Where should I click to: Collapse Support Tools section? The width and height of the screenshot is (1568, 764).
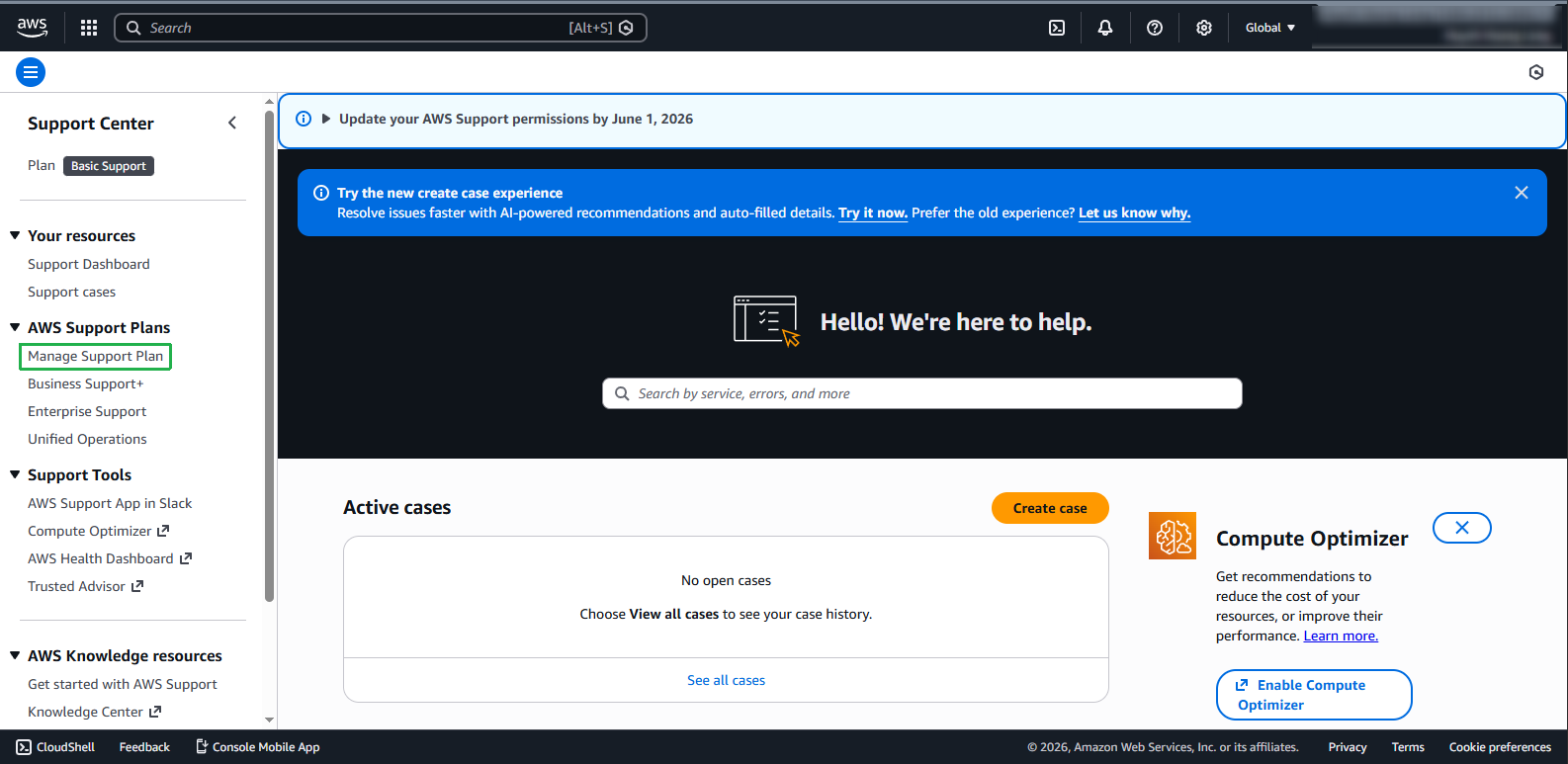(x=15, y=474)
